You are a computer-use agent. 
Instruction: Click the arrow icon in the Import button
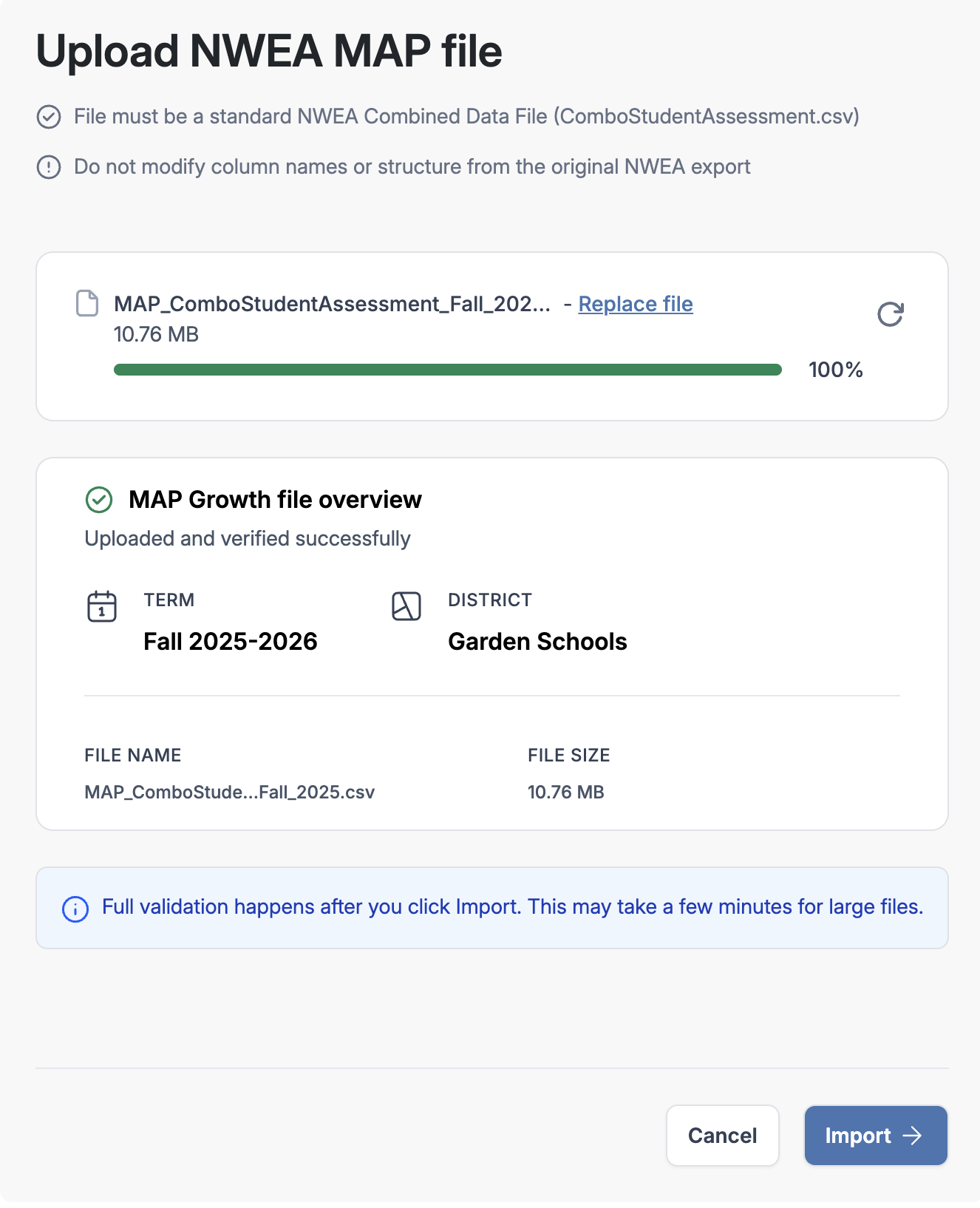913,1136
